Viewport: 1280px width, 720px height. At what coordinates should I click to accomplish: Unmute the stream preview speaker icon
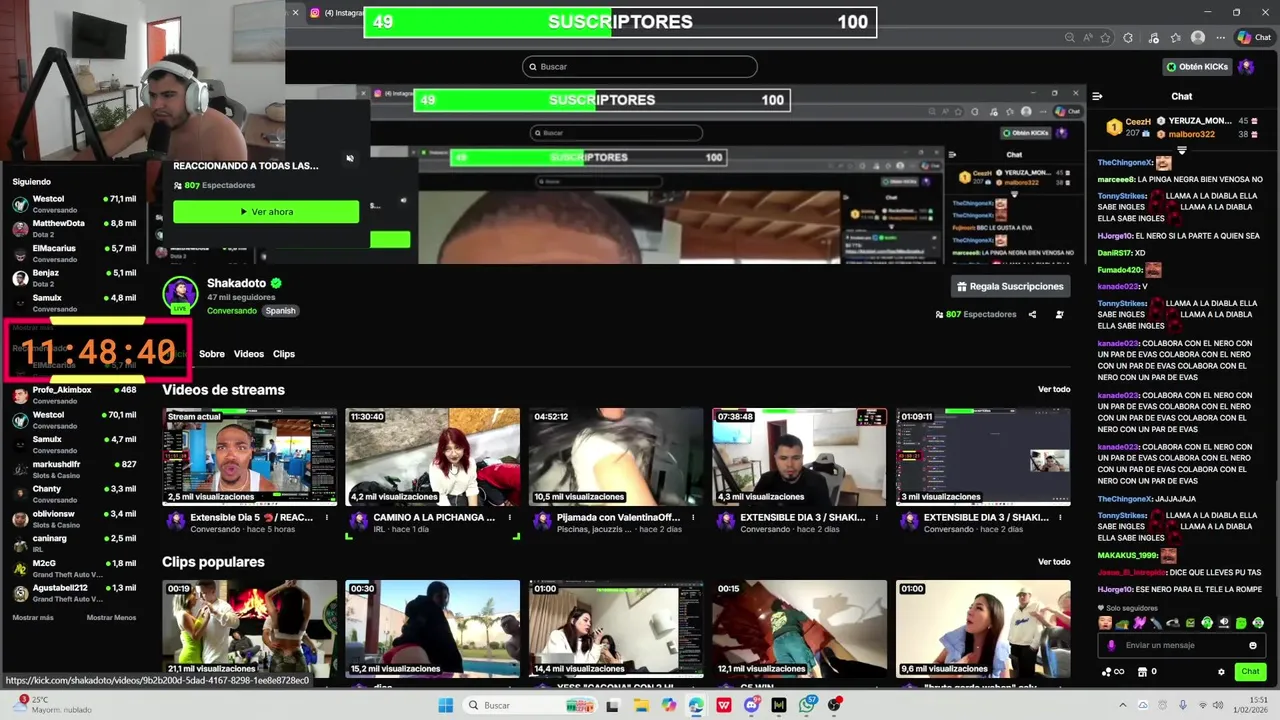(349, 158)
